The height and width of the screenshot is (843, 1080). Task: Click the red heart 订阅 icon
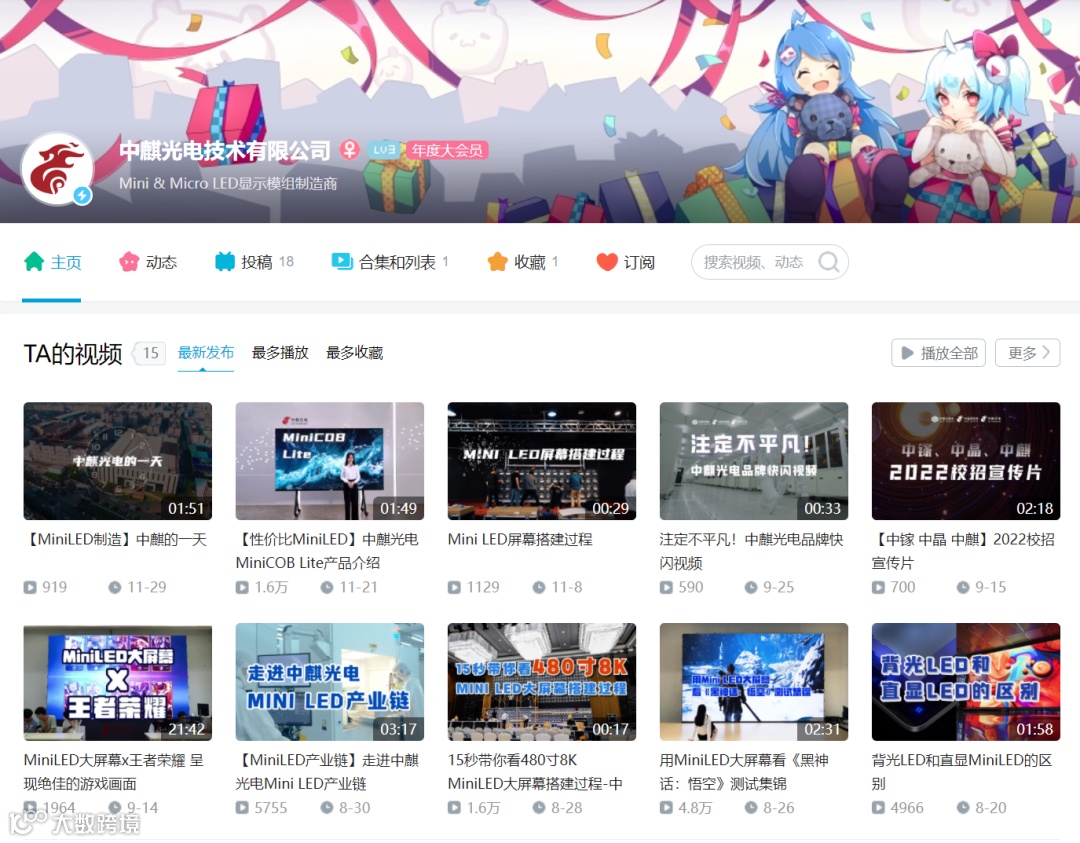(x=607, y=262)
